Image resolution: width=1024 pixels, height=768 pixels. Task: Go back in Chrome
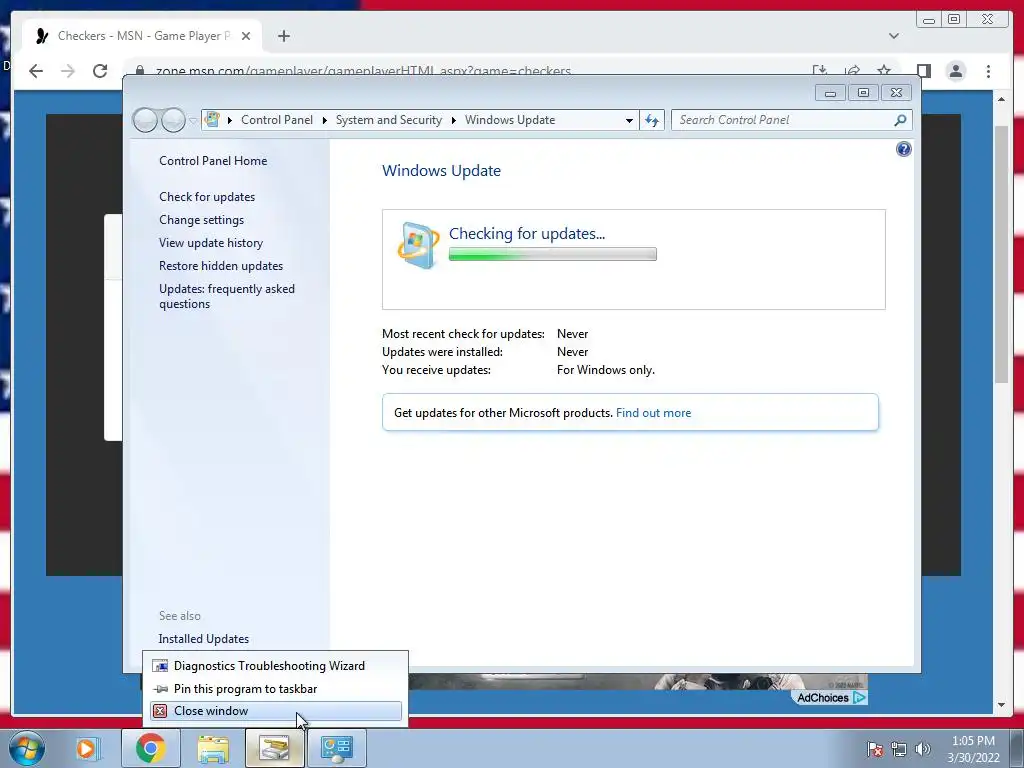36,71
